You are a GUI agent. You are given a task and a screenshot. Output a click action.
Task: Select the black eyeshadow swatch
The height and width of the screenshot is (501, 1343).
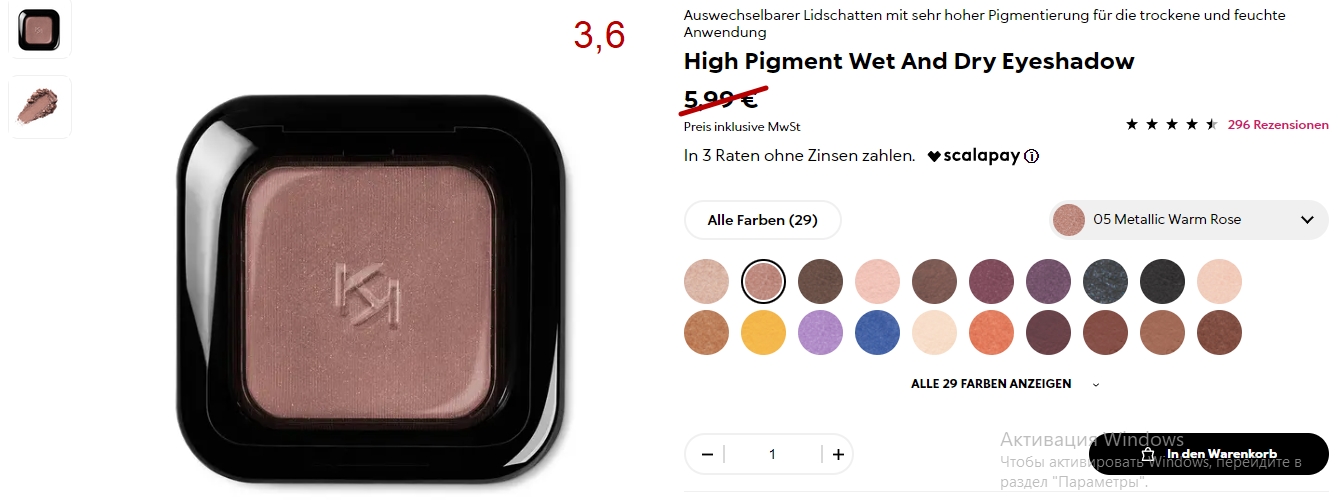tap(1162, 281)
